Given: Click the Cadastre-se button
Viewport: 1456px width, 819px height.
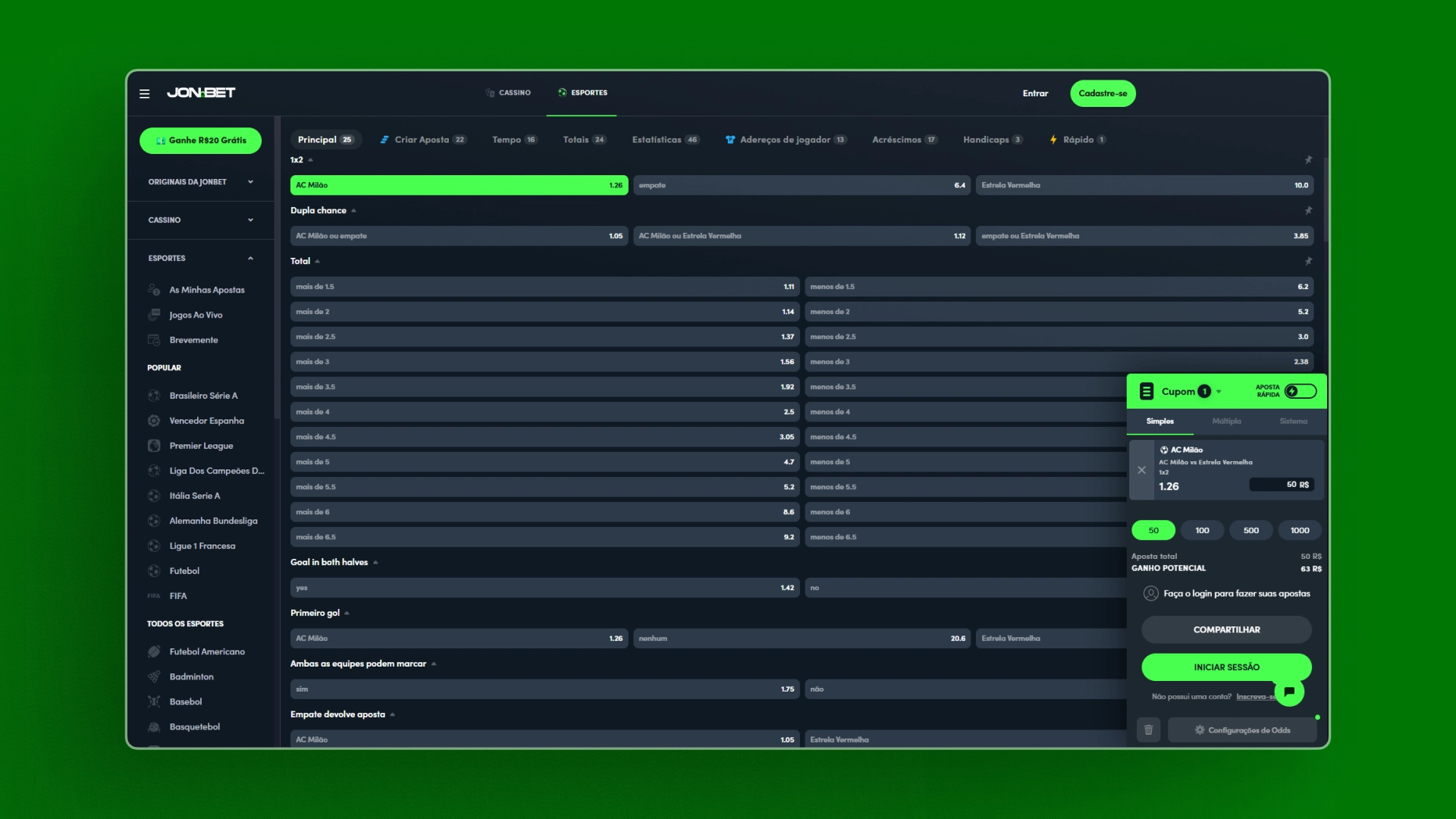Looking at the screenshot, I should pyautogui.click(x=1103, y=93).
